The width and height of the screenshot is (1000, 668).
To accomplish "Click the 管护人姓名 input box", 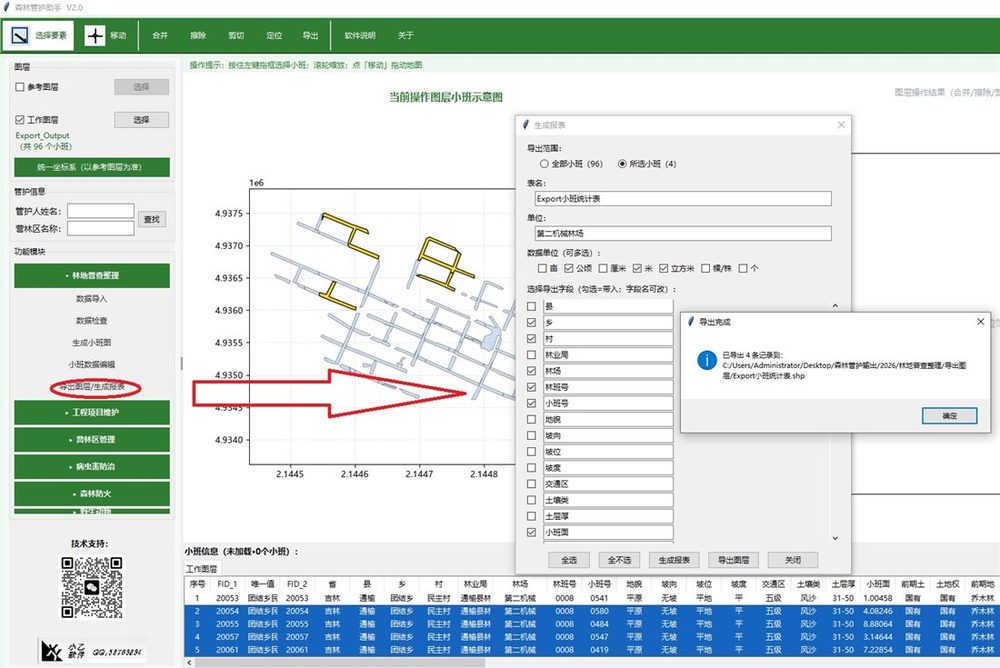I will [101, 211].
